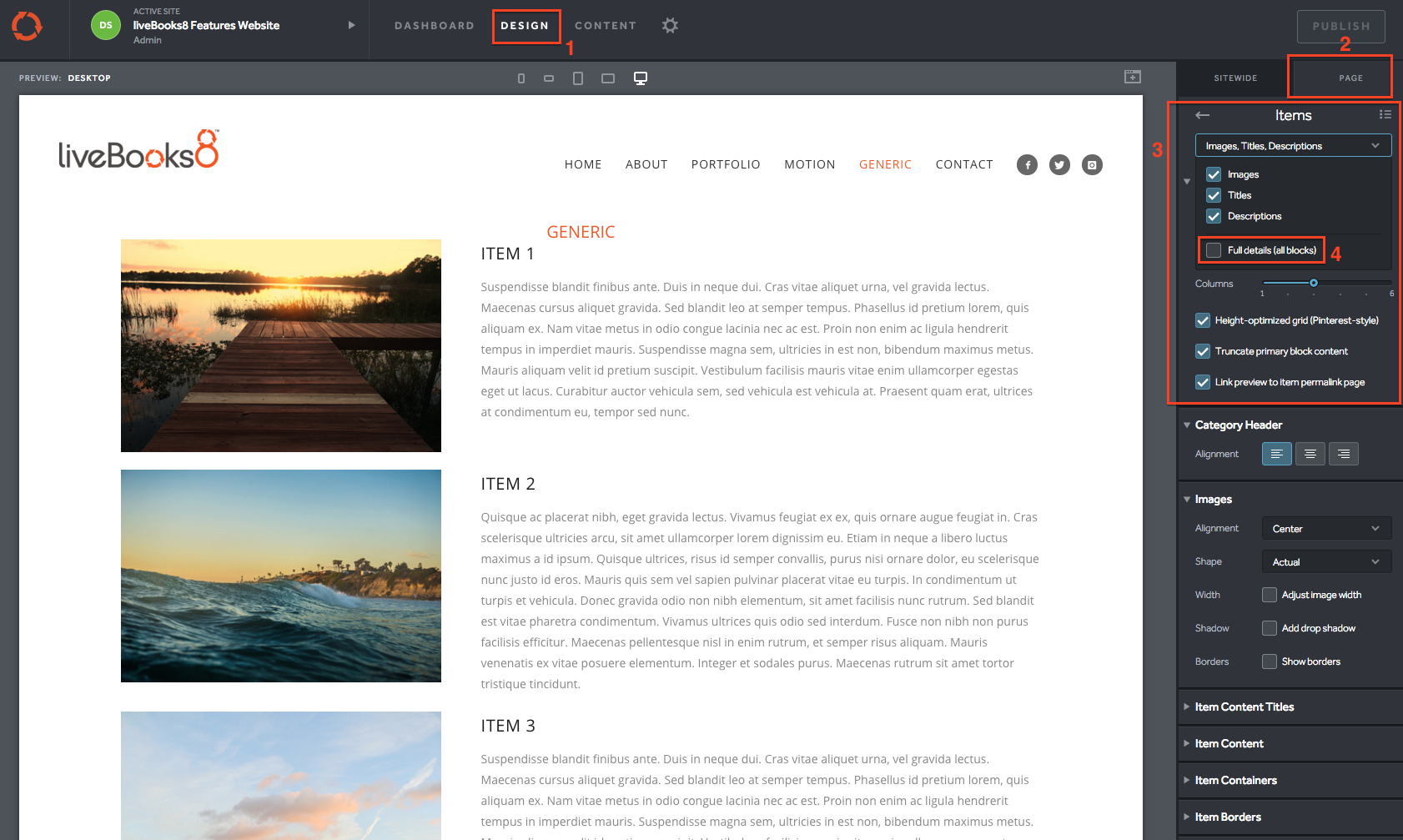
Task: Set category header alignment to center
Action: point(1310,454)
